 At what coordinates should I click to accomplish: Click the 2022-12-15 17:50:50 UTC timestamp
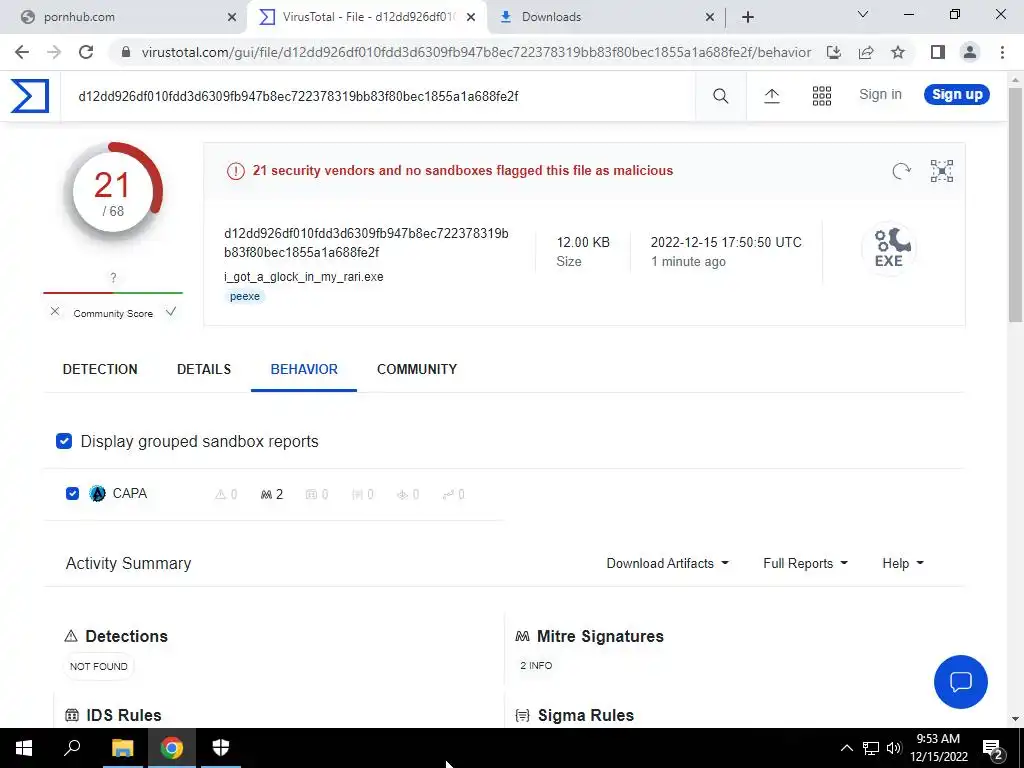click(726, 242)
